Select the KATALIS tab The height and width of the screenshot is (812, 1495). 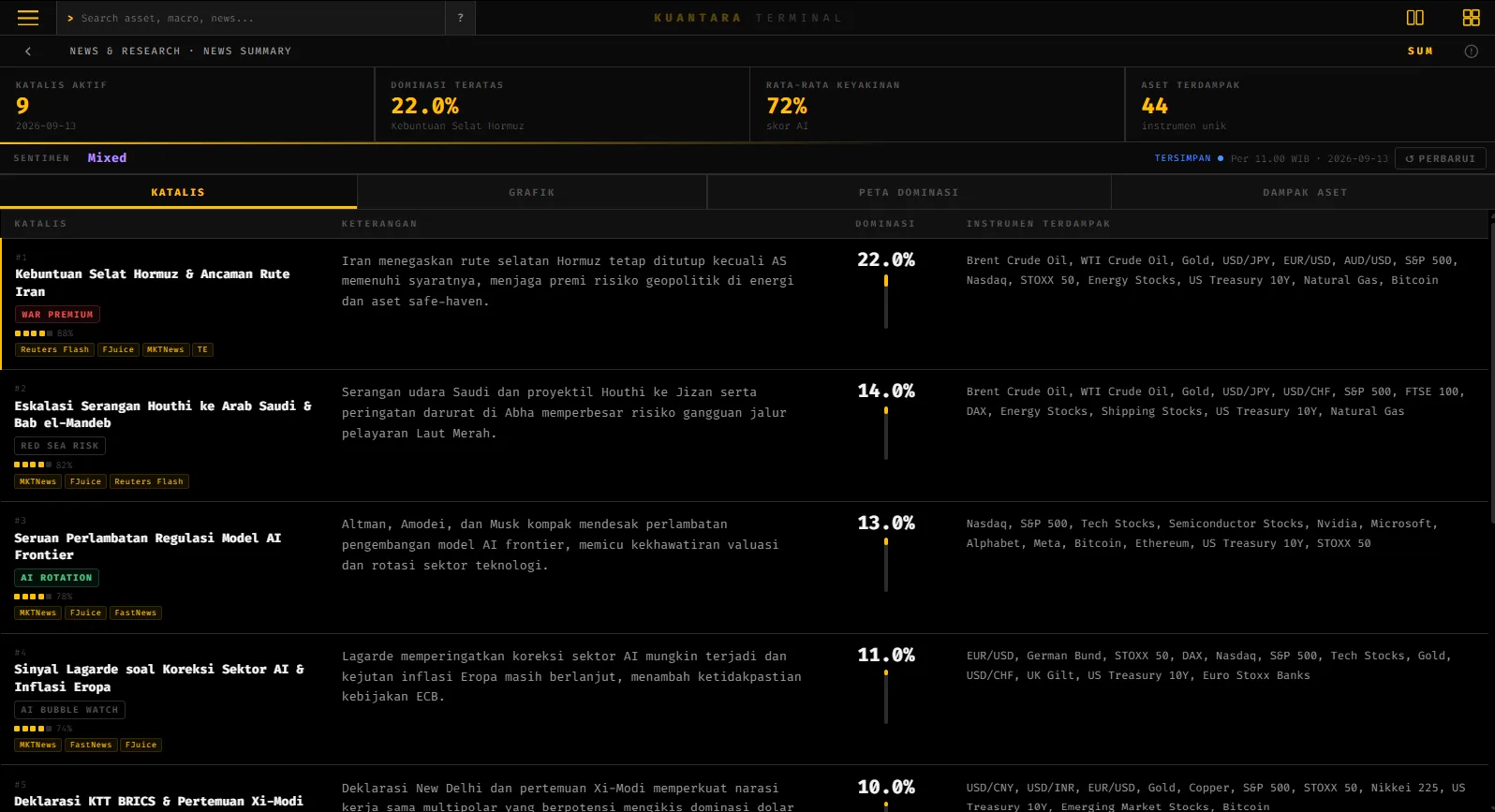click(x=178, y=192)
